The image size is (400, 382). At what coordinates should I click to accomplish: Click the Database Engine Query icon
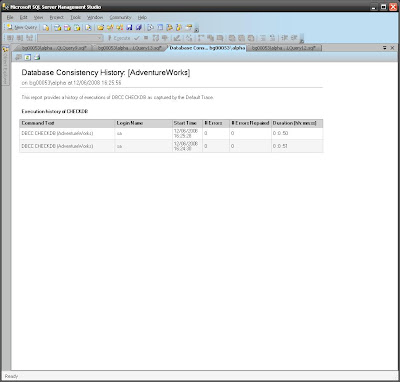click(46, 28)
